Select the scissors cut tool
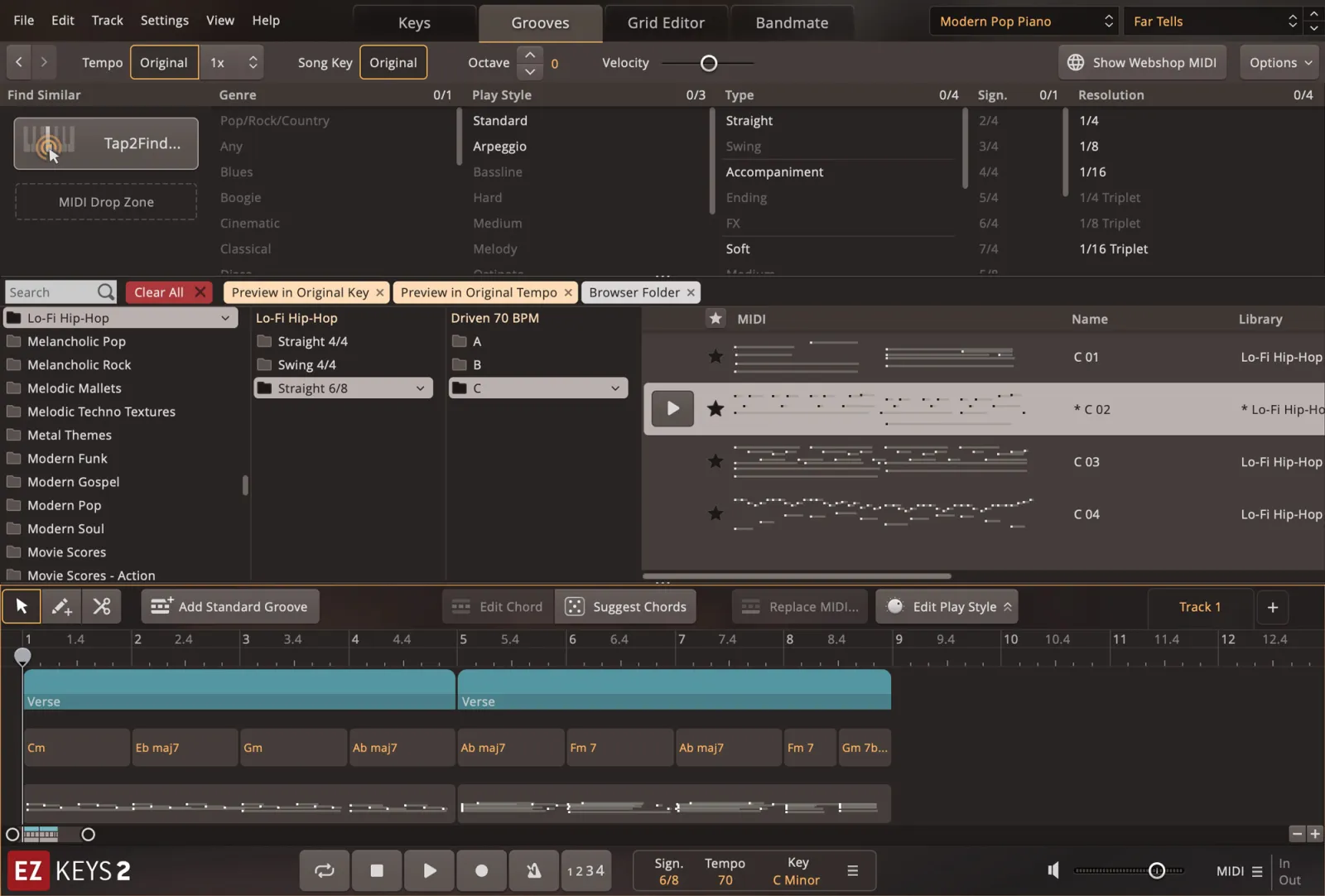 click(102, 606)
